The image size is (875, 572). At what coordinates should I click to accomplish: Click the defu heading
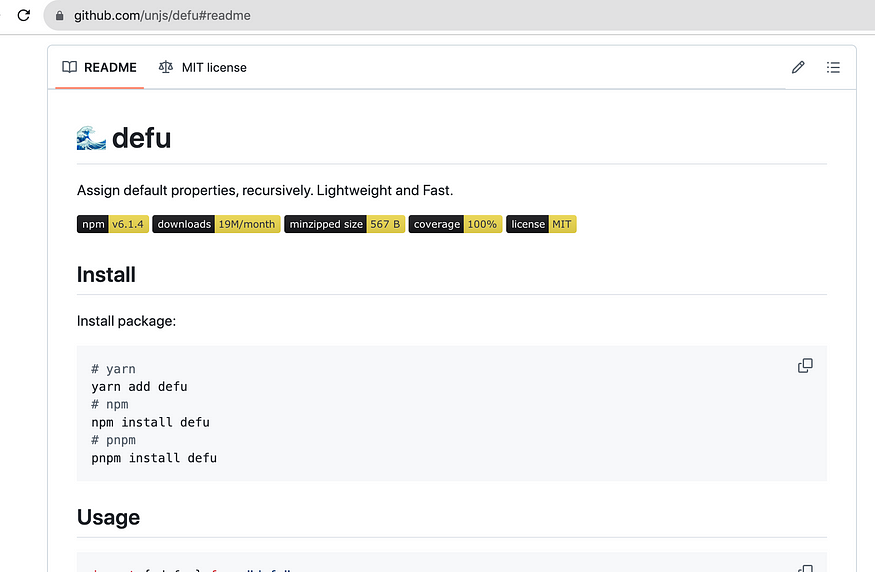click(x=141, y=138)
